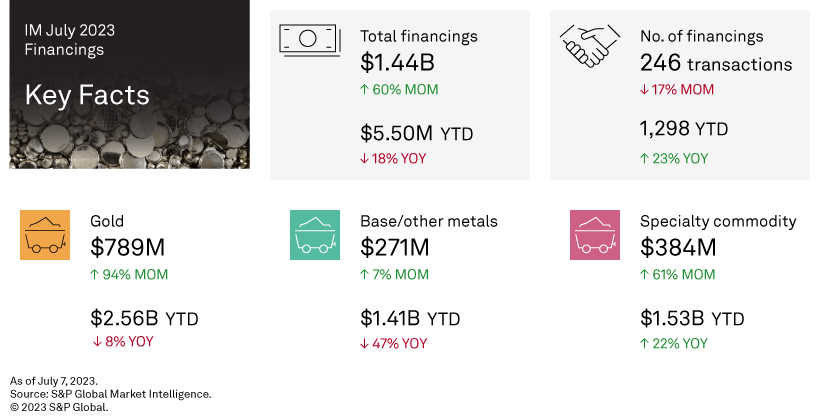The image size is (840, 420).
Task: Click the banknote icon beside Total financings
Action: tap(309, 39)
